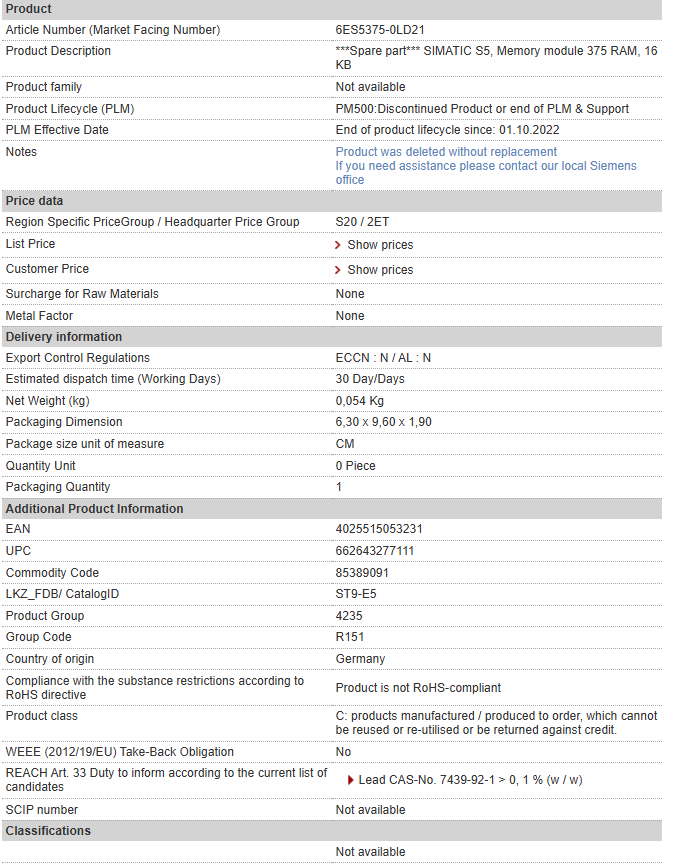Viewport: 676px width, 863px height.
Task: Open the contact local Siemens office link
Action: click(x=486, y=173)
